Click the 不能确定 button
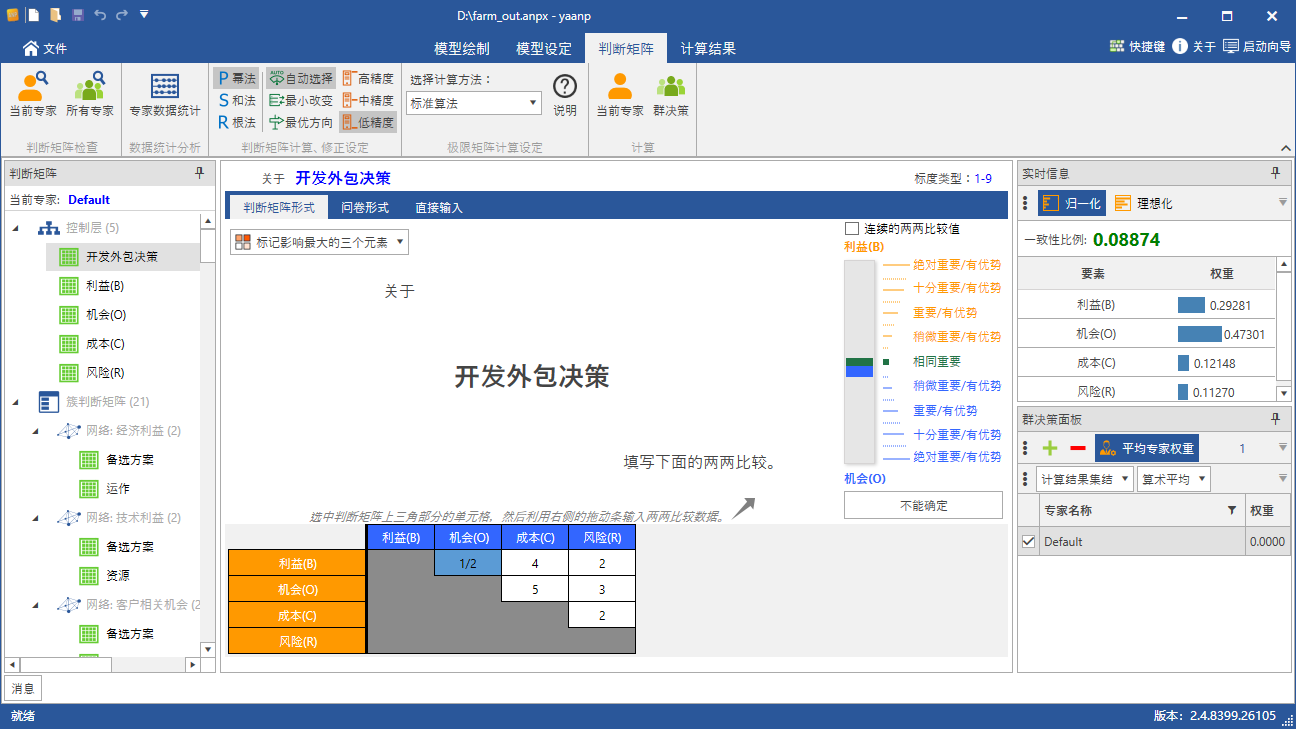The height and width of the screenshot is (729, 1296). [922, 505]
